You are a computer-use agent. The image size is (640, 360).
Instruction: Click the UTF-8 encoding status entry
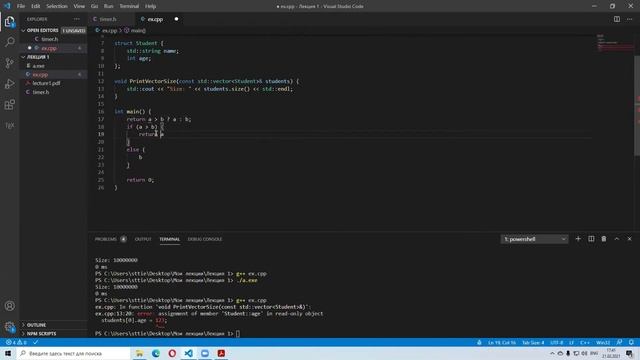click(x=556, y=342)
